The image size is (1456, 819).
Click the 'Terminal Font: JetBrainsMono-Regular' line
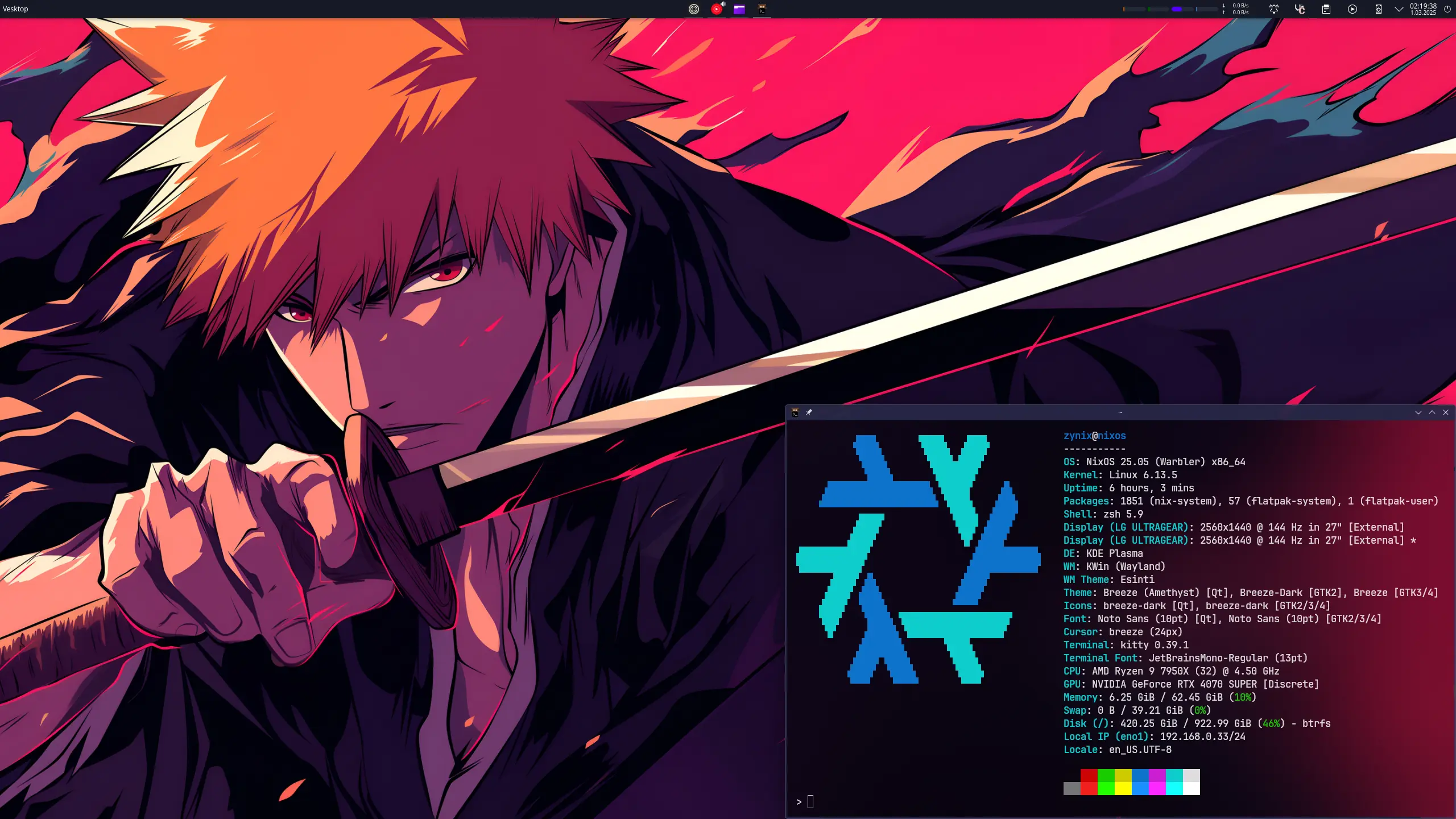point(1186,658)
